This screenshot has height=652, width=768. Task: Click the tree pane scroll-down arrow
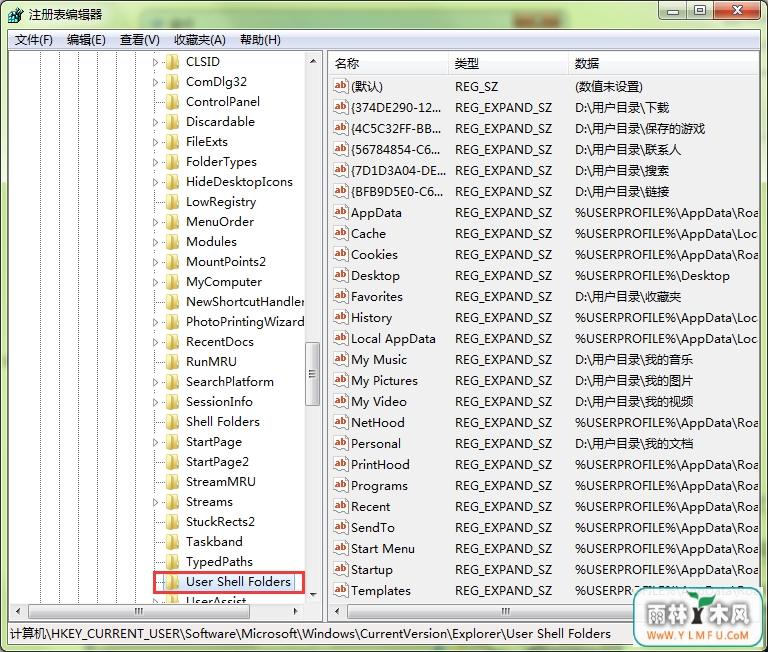click(x=313, y=594)
